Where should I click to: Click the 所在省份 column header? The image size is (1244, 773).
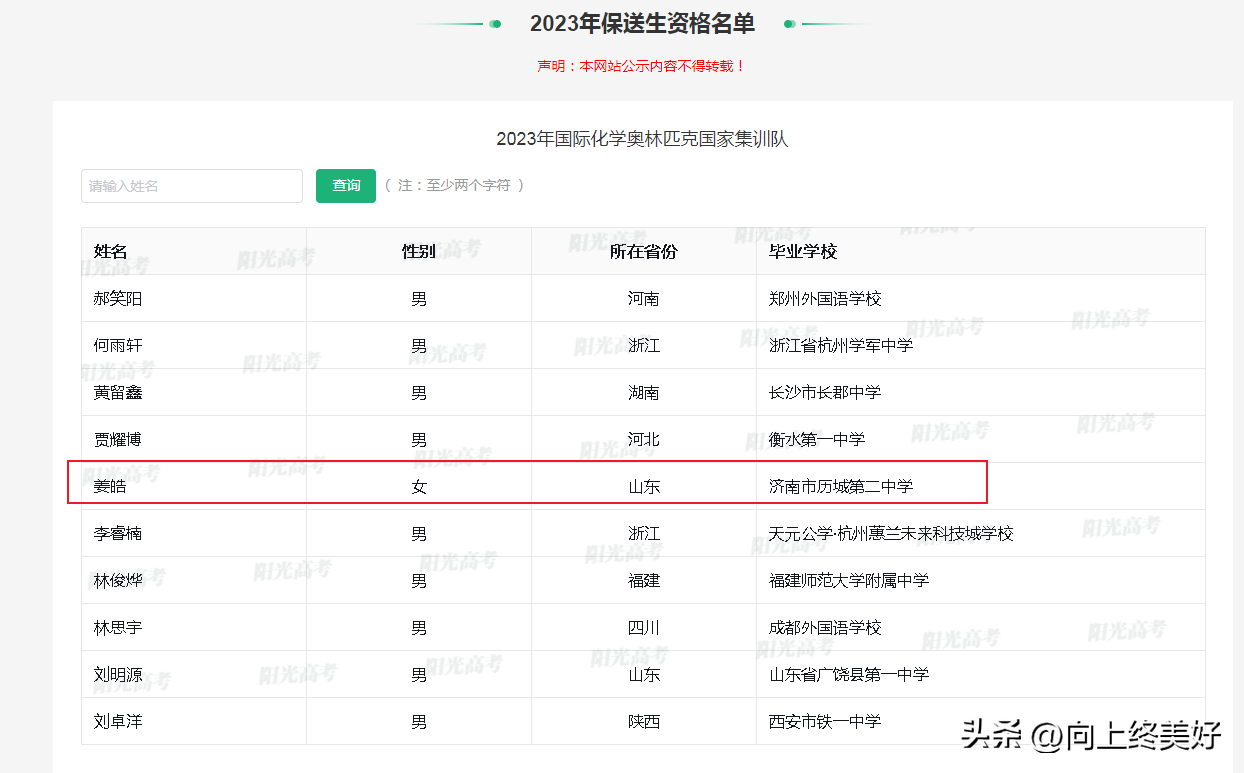(643, 251)
